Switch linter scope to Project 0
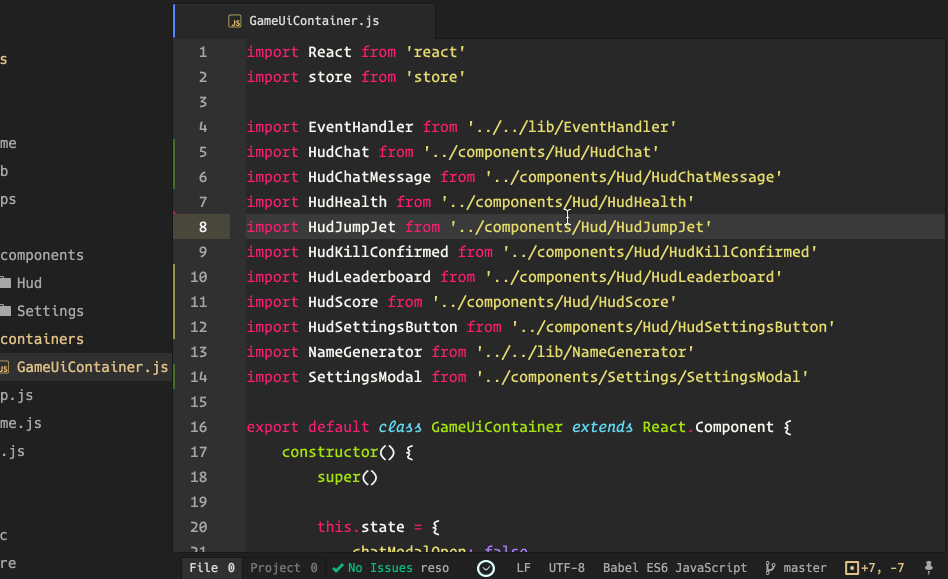 pyautogui.click(x=284, y=568)
